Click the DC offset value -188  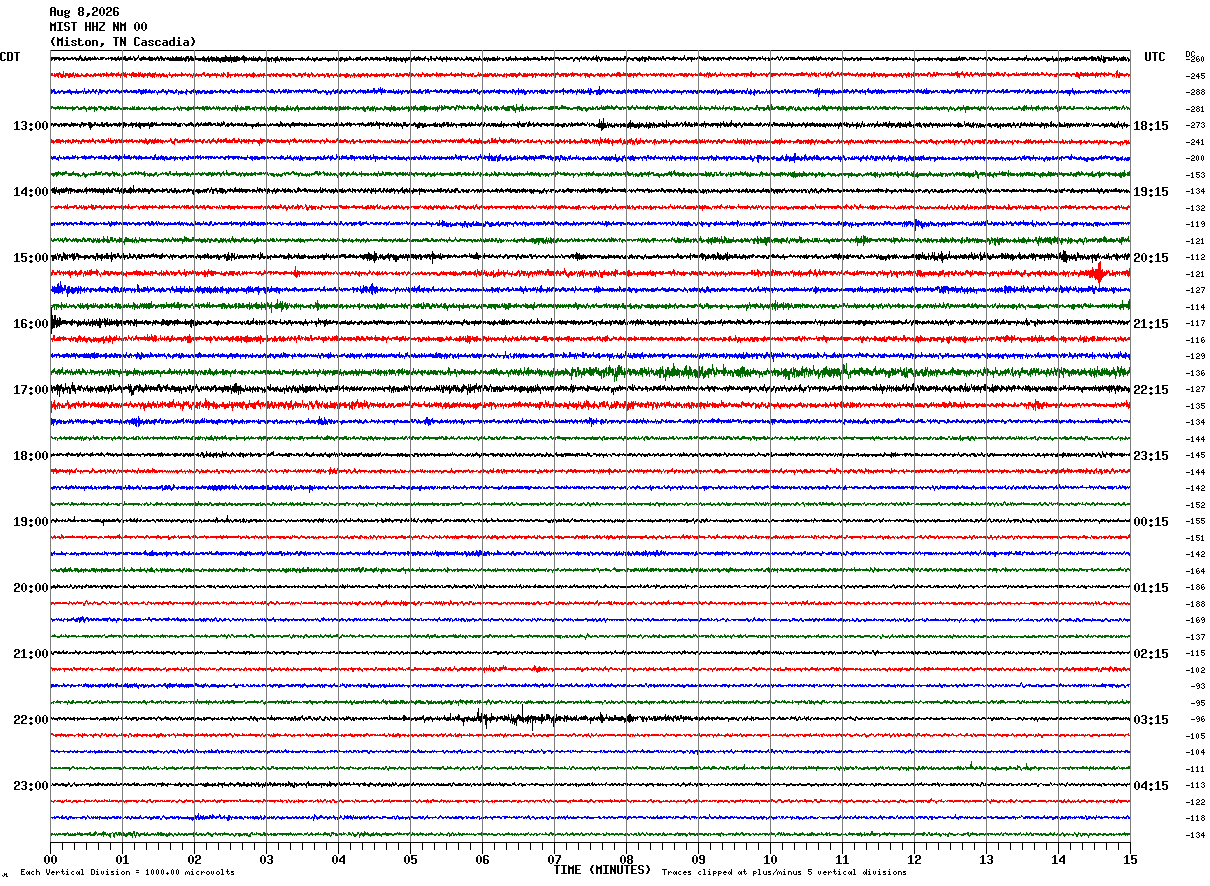[1195, 604]
